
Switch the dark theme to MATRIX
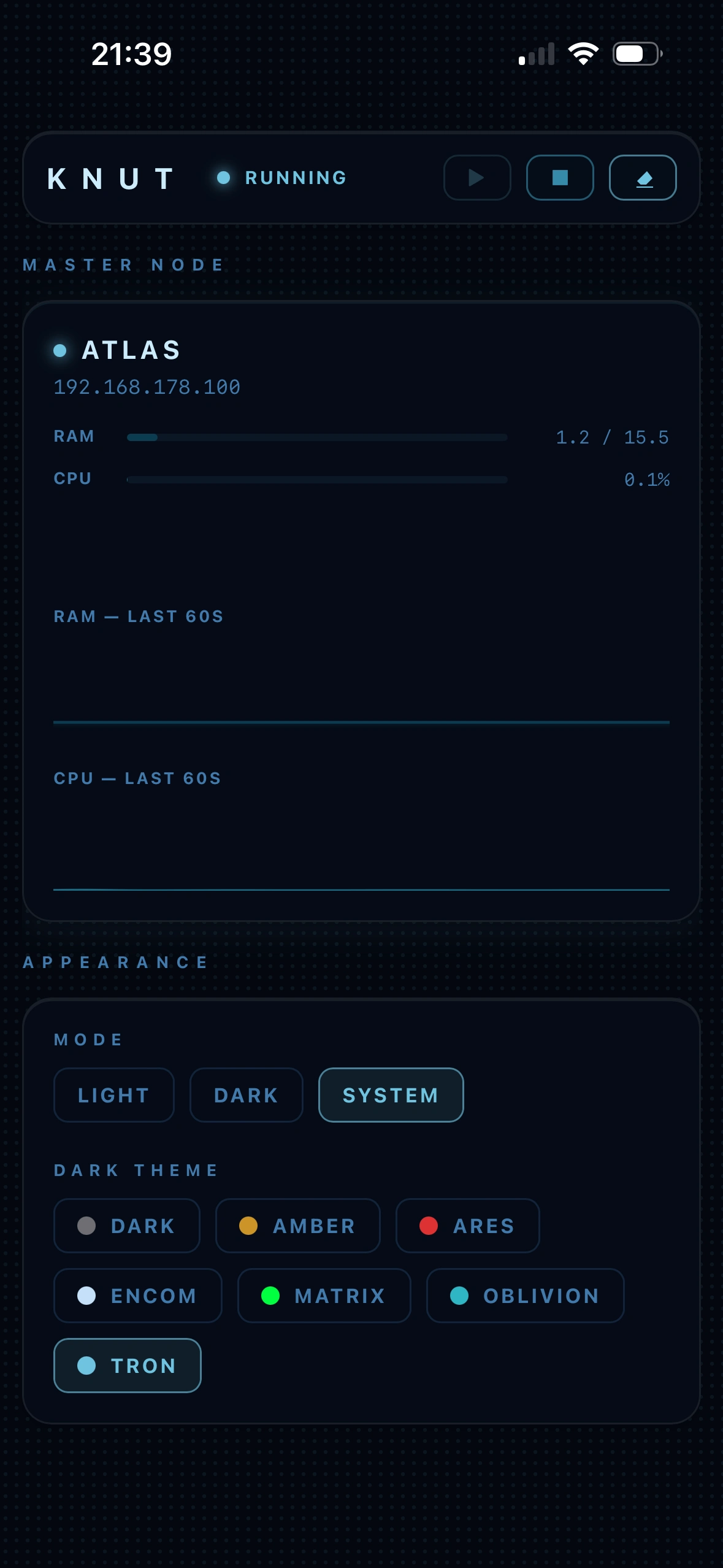point(324,1296)
